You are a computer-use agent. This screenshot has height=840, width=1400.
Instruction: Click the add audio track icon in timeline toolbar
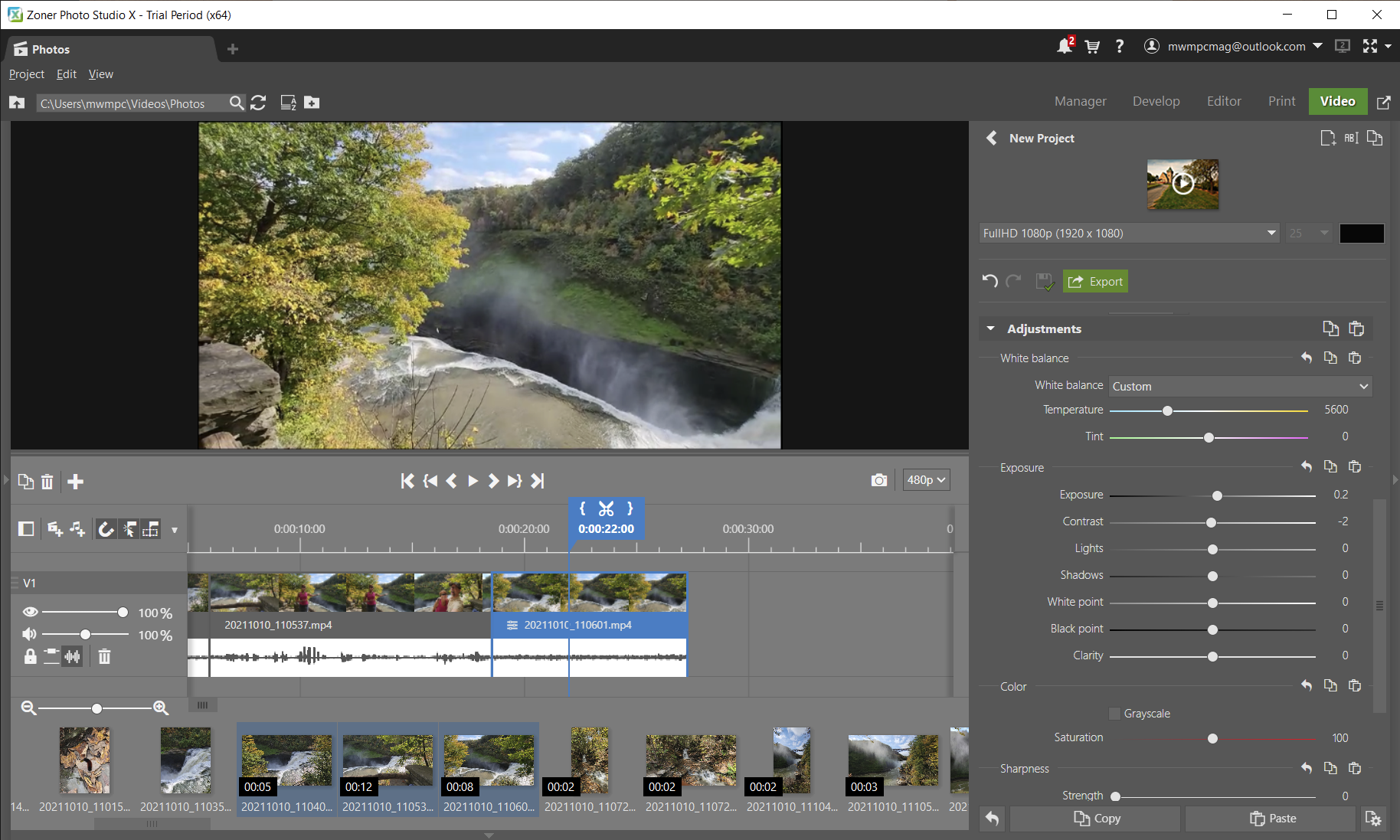(77, 529)
